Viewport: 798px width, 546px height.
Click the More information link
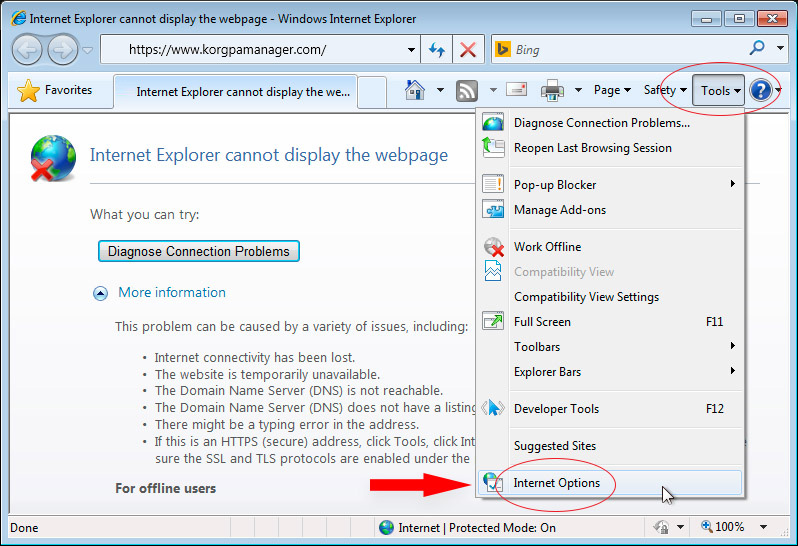point(172,293)
